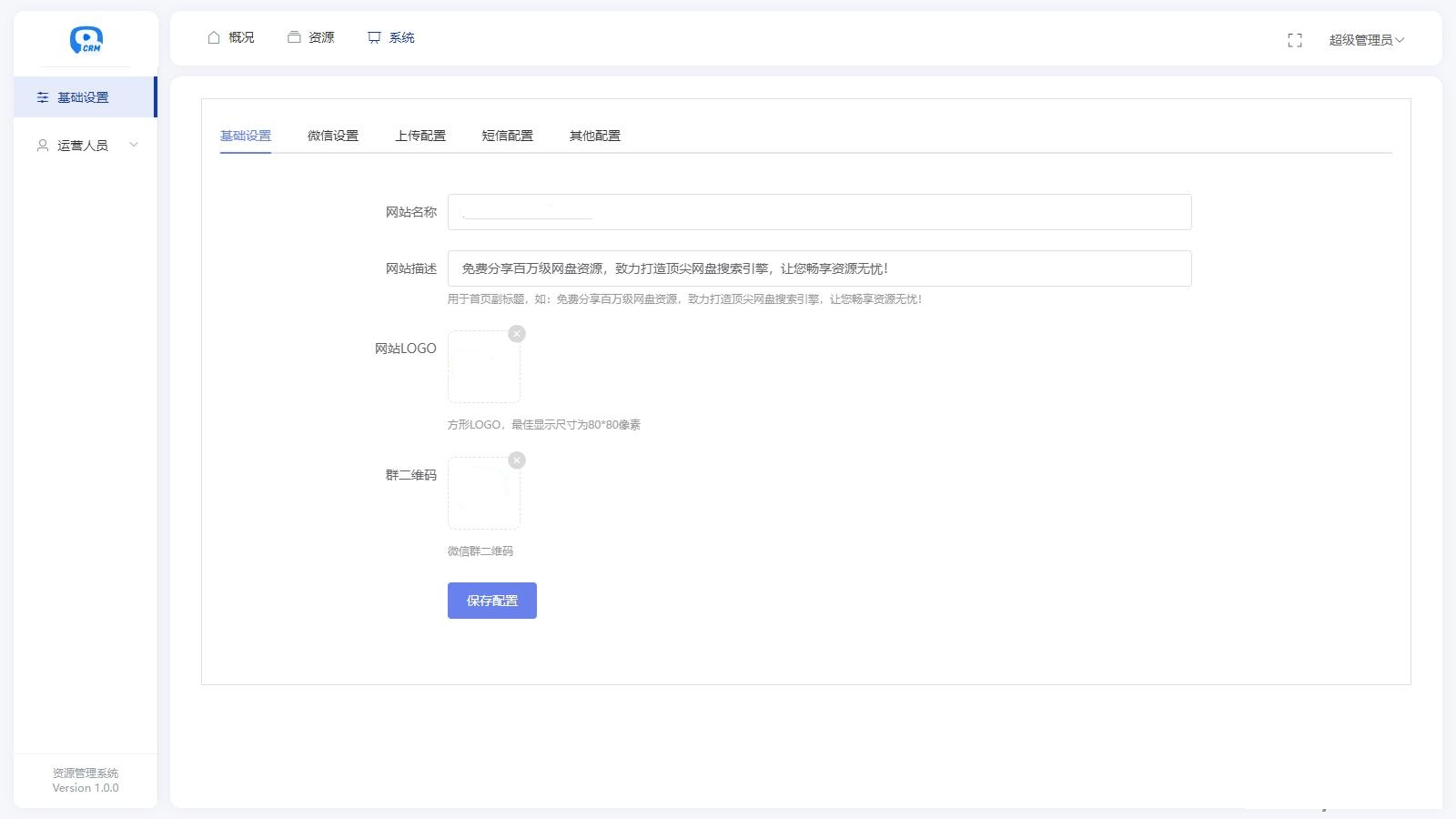This screenshot has height=819, width=1456.
Task: Click the 运营人员 user icon
Action: point(43,146)
